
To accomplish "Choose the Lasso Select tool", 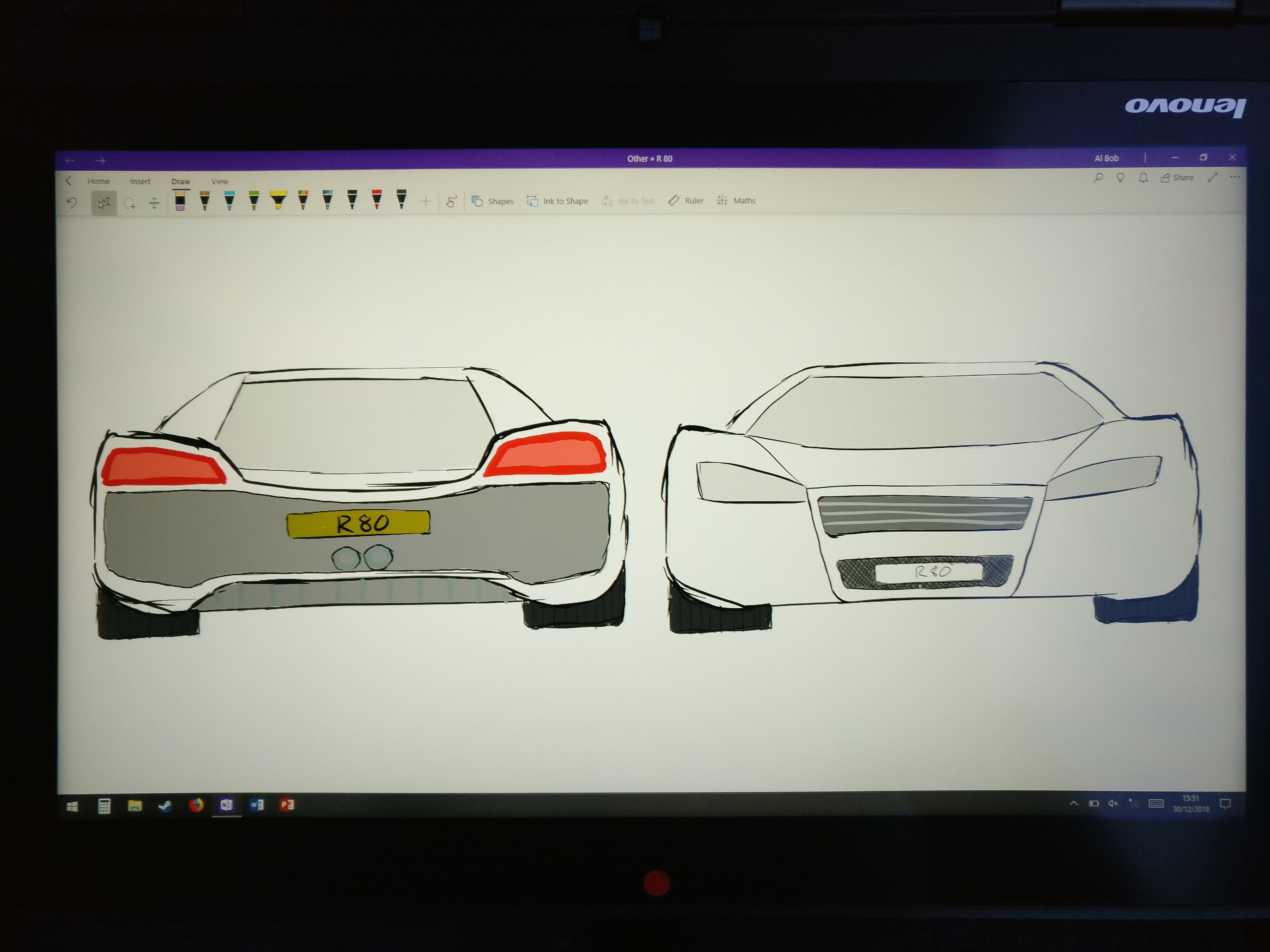I will [x=130, y=203].
